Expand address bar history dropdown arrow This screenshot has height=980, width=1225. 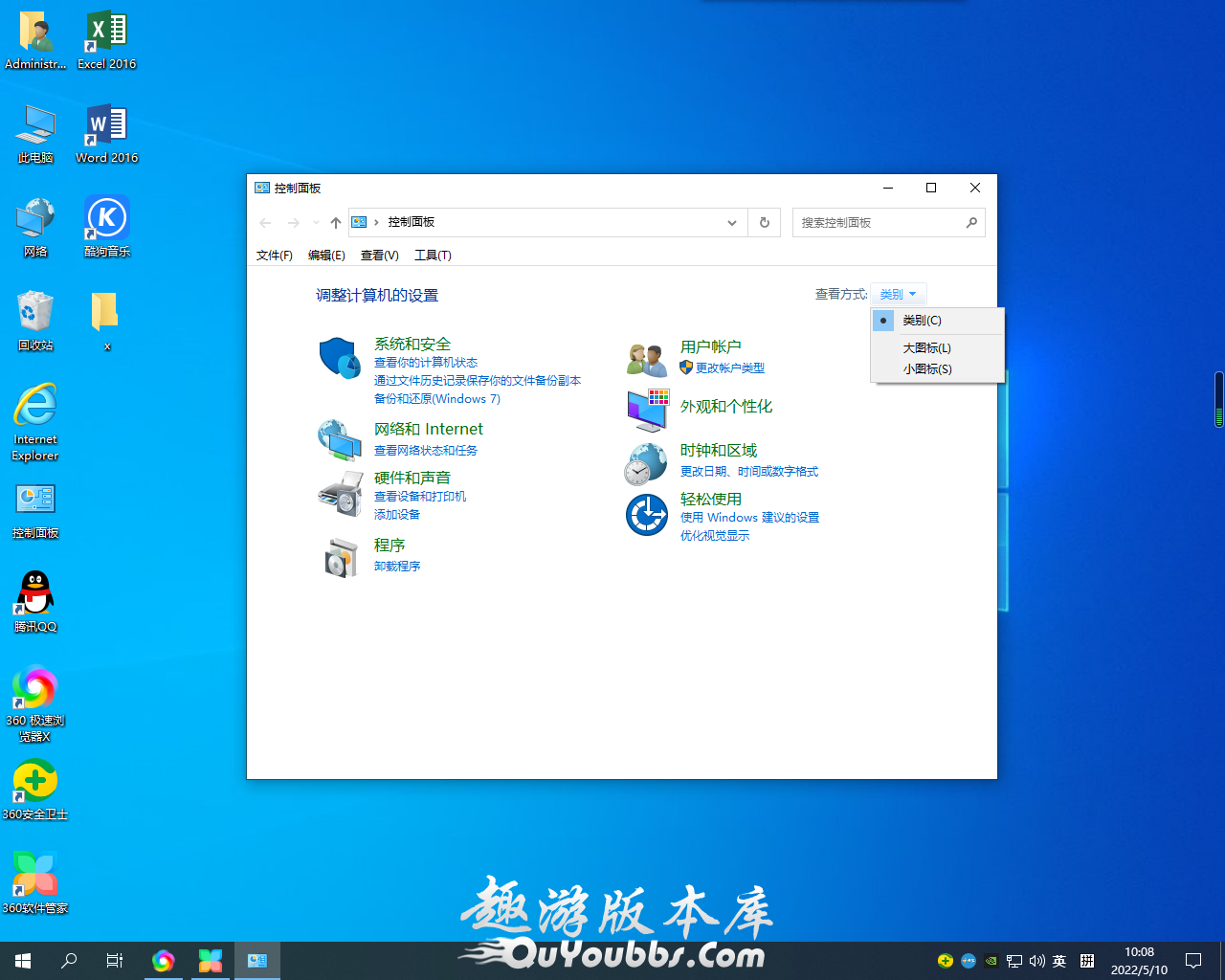732,222
